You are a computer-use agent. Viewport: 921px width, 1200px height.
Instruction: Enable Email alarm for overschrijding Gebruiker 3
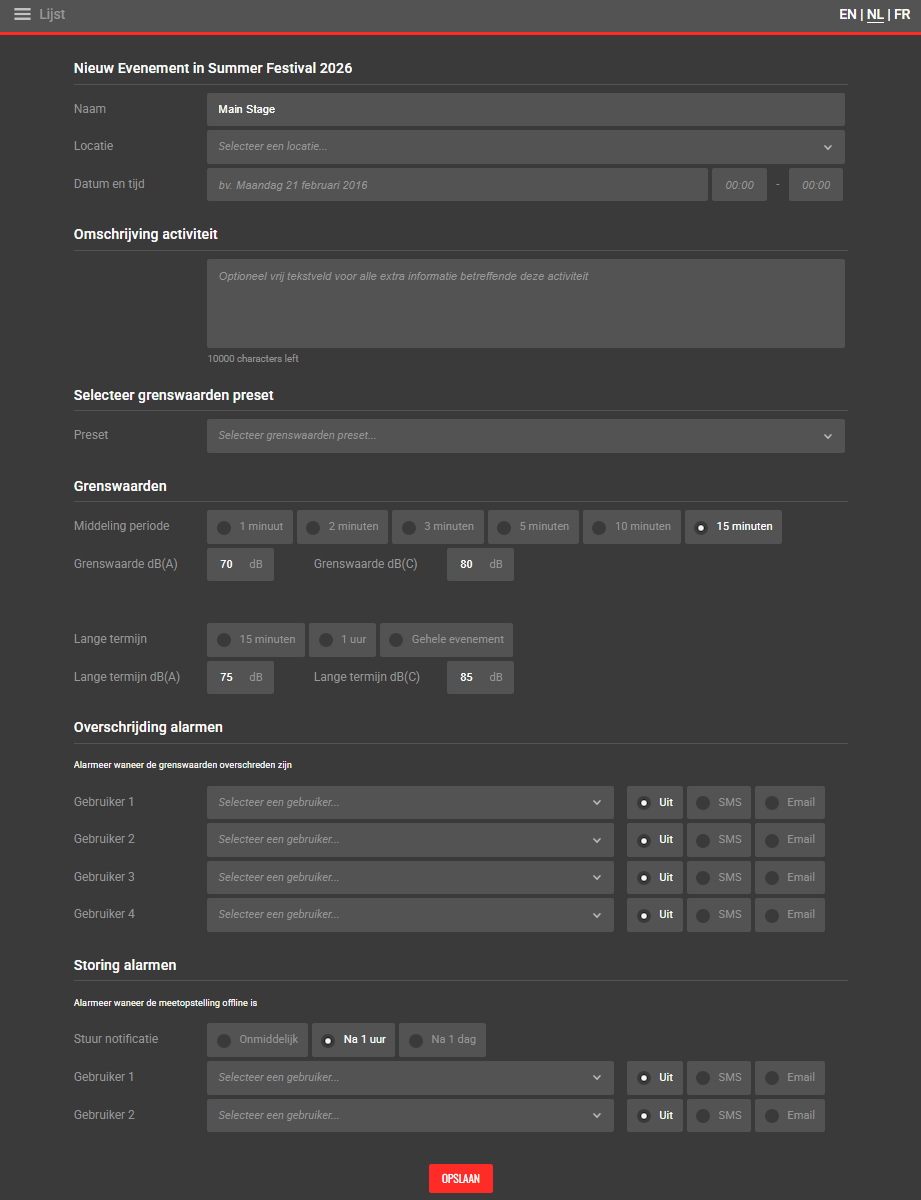789,878
